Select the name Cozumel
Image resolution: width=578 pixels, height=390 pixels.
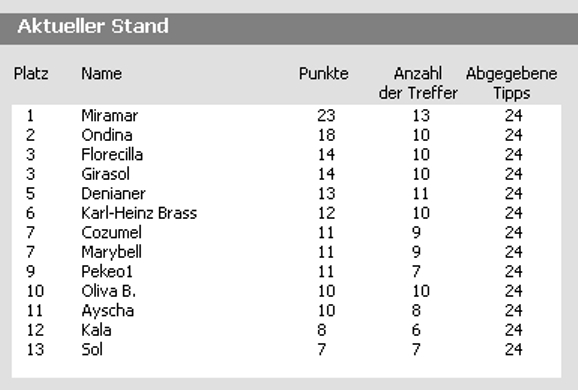(x=111, y=233)
